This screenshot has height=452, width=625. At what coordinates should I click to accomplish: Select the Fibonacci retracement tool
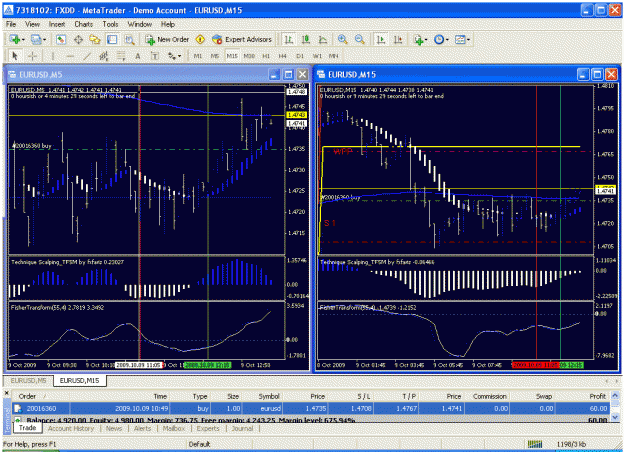(121, 56)
